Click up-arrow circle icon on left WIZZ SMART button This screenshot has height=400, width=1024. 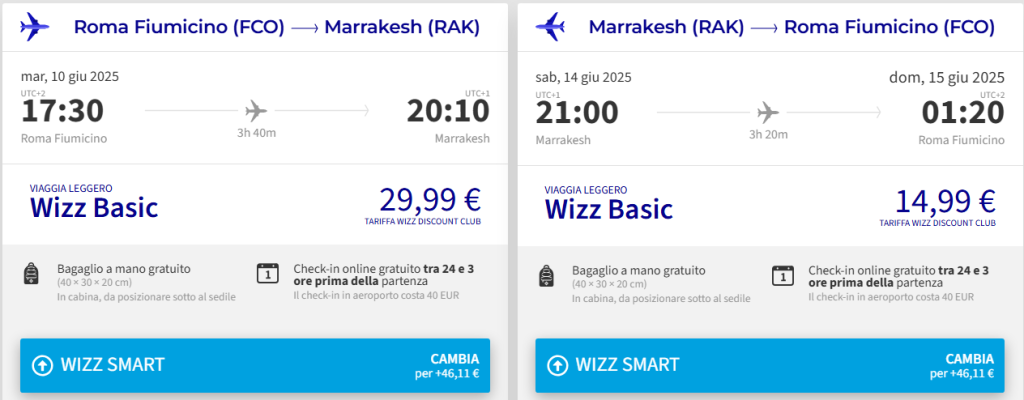[x=43, y=365]
